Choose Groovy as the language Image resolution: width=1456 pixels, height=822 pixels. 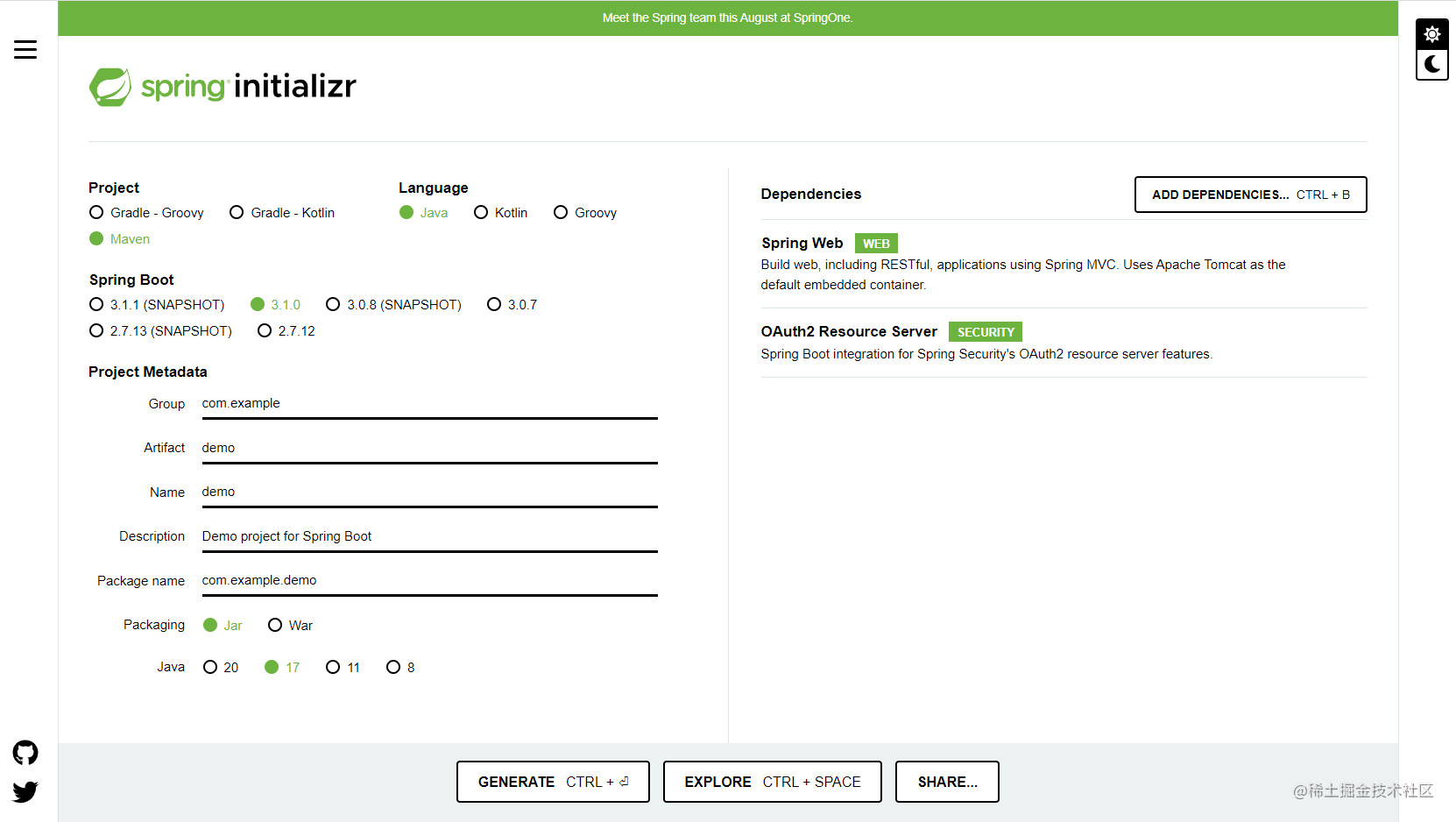(x=585, y=213)
